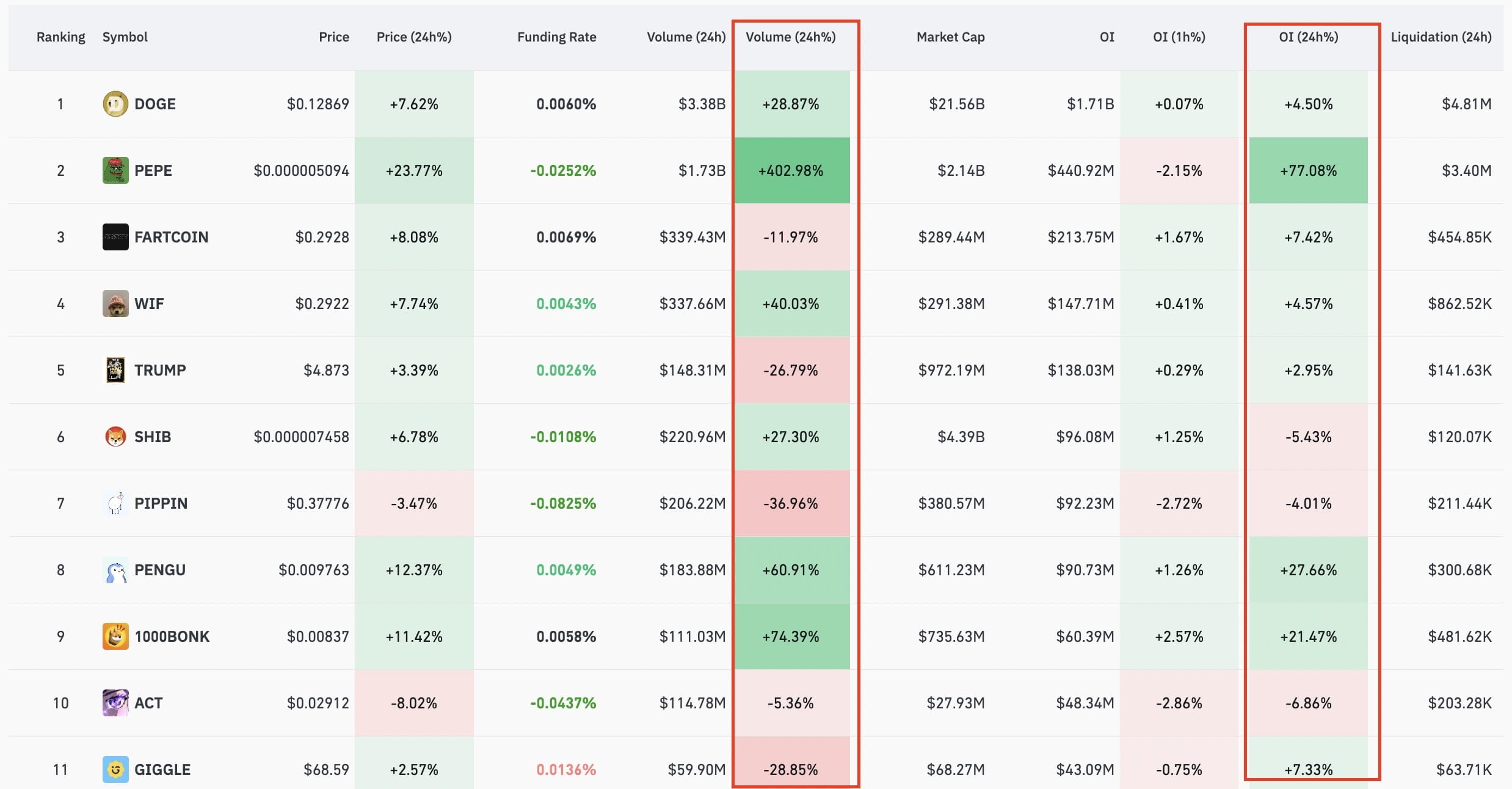Sort by the Market Cap header
The height and width of the screenshot is (789, 1512).
click(x=950, y=37)
